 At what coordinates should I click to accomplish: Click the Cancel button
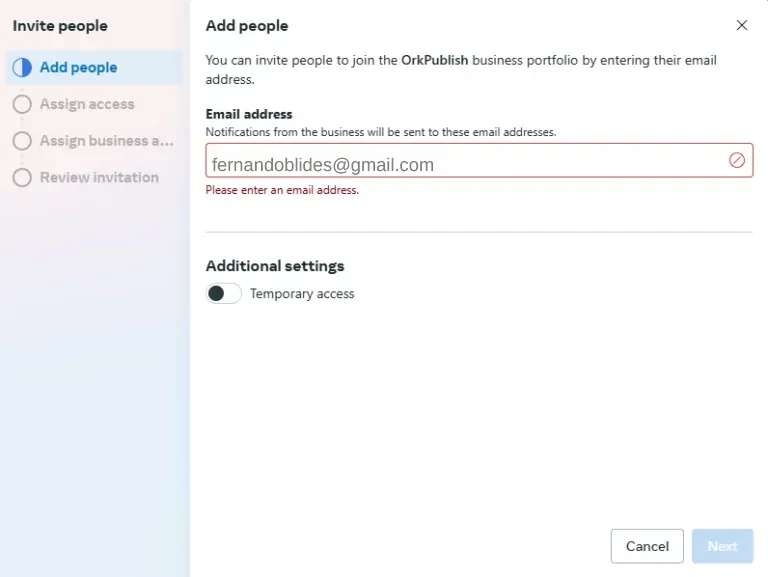click(x=647, y=546)
